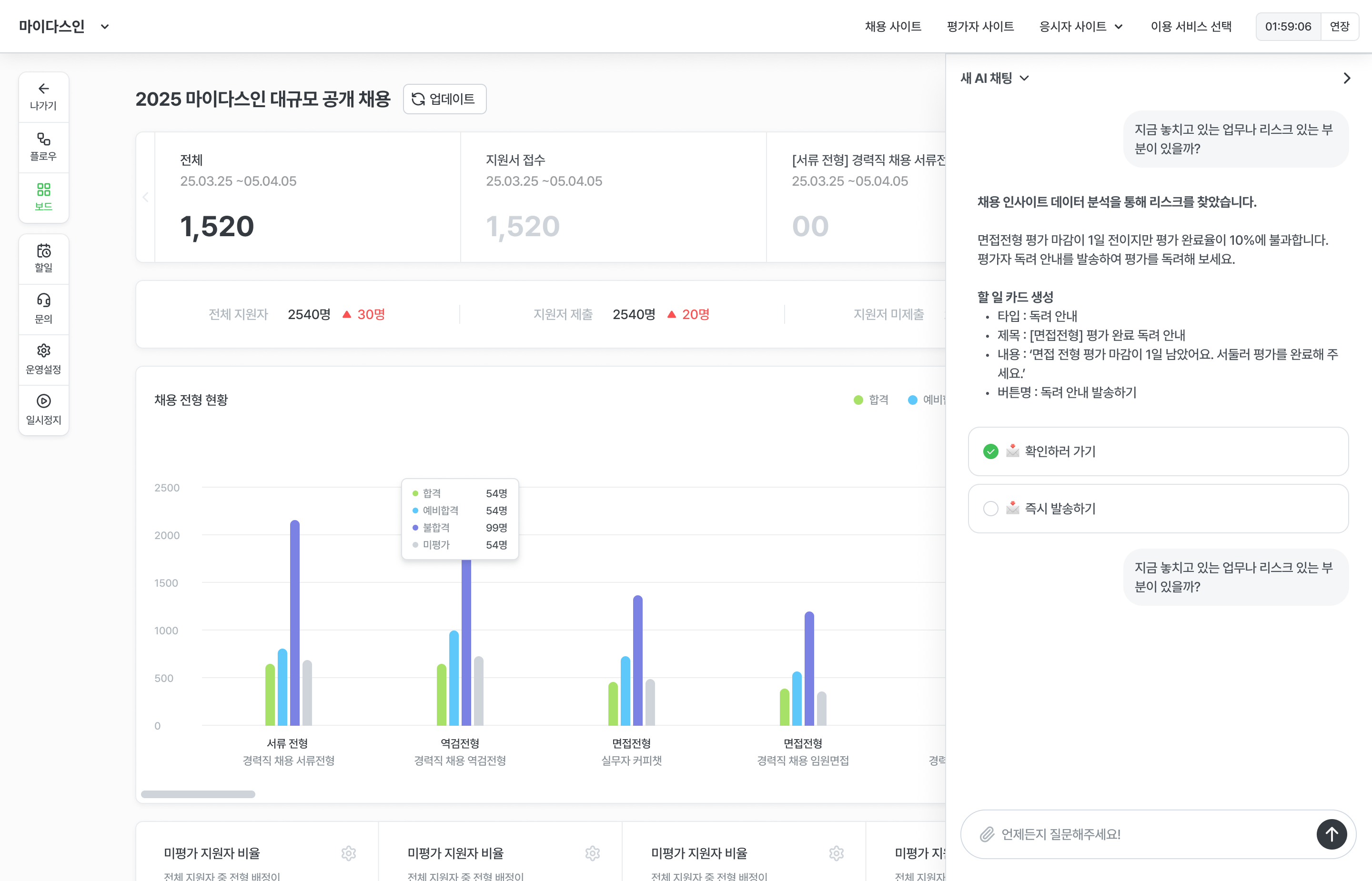
Task: Click the 할일 calendar icon
Action: 43,258
